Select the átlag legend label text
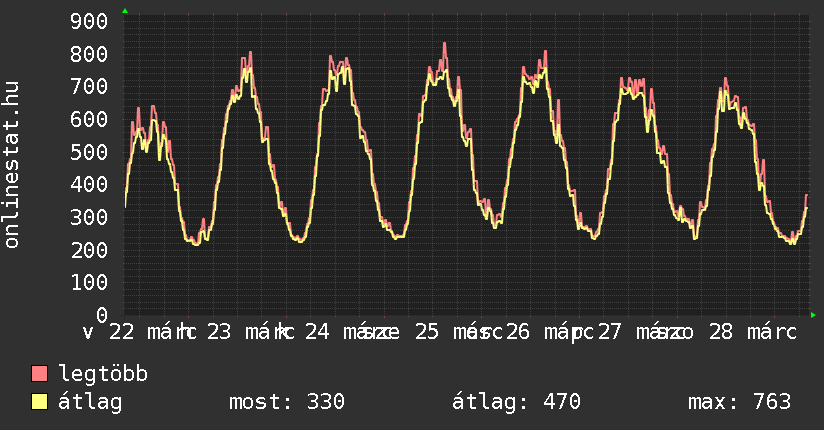Viewport: 824px width, 430px height. [x=91, y=402]
